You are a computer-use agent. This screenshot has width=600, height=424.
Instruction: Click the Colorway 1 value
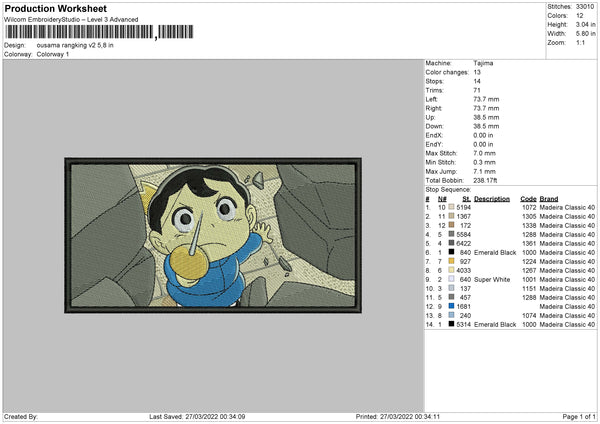tap(56, 53)
